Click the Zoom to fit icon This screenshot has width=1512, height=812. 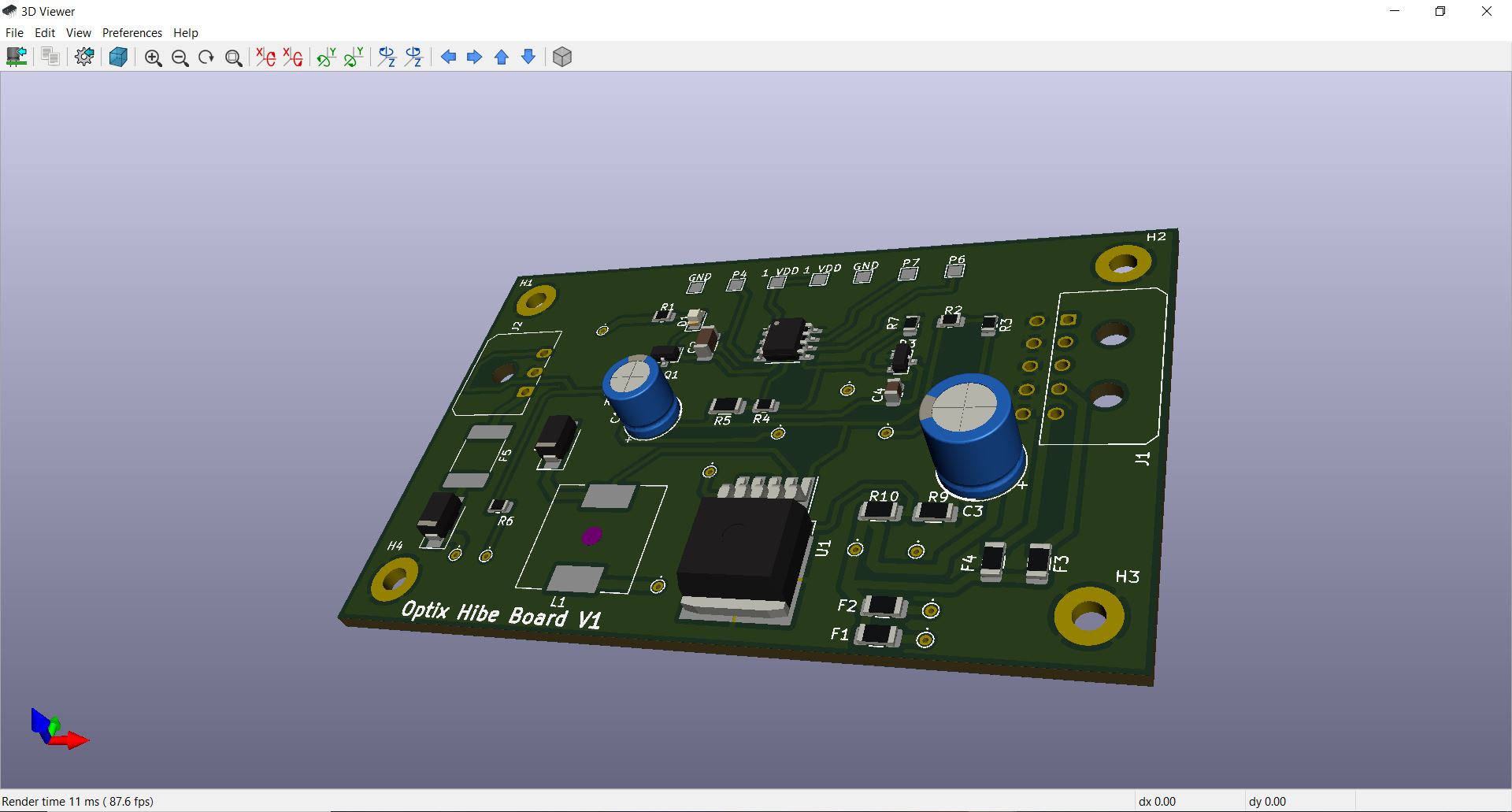click(233, 57)
